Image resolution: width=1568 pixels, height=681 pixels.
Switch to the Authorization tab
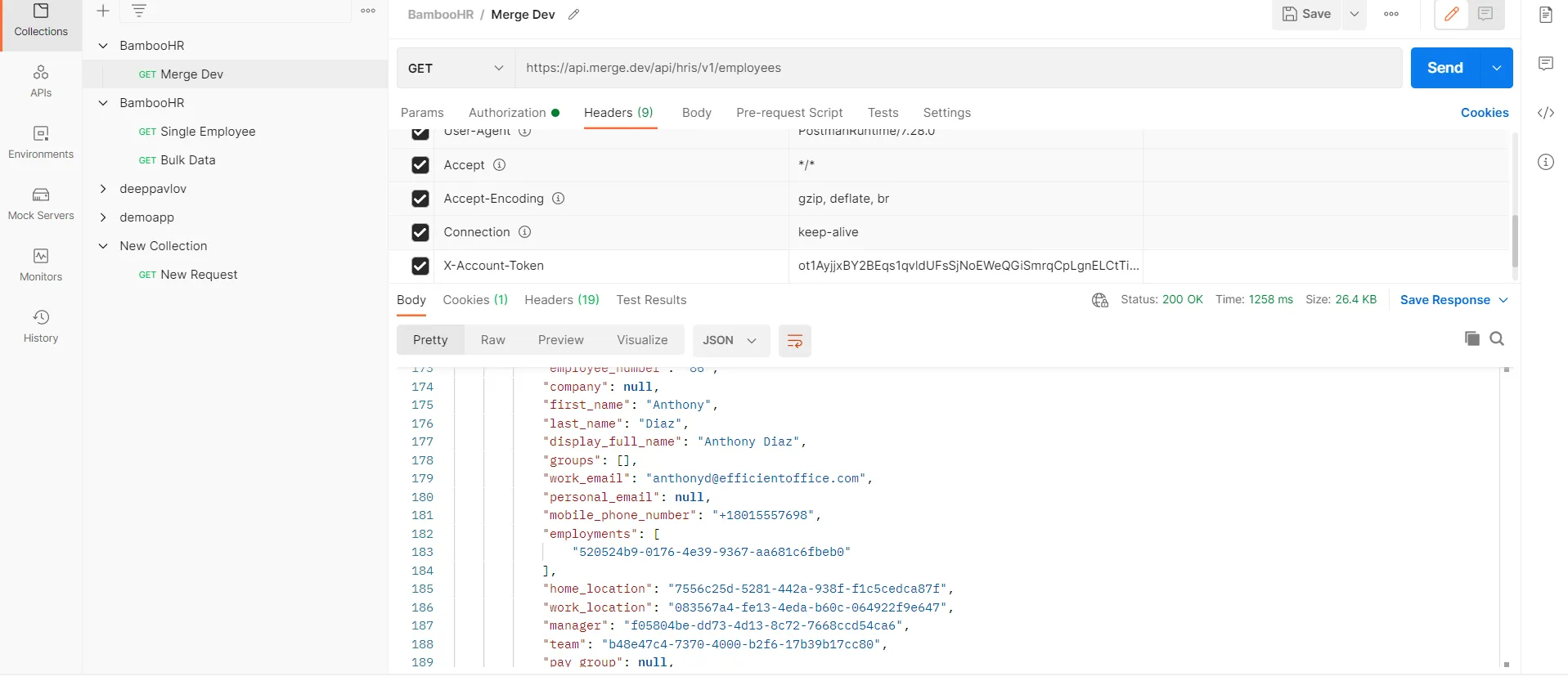tap(514, 113)
